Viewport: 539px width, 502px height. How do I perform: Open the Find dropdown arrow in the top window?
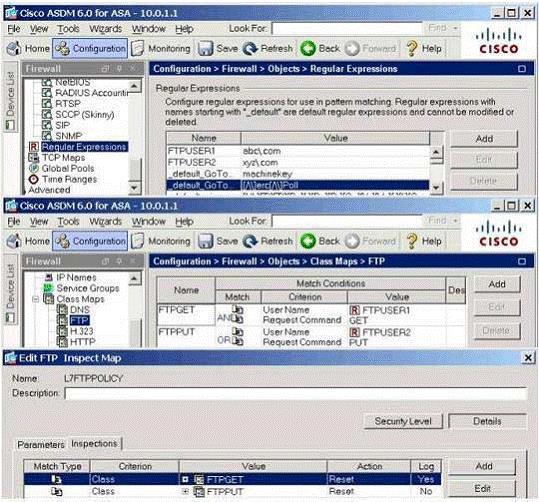[x=455, y=28]
